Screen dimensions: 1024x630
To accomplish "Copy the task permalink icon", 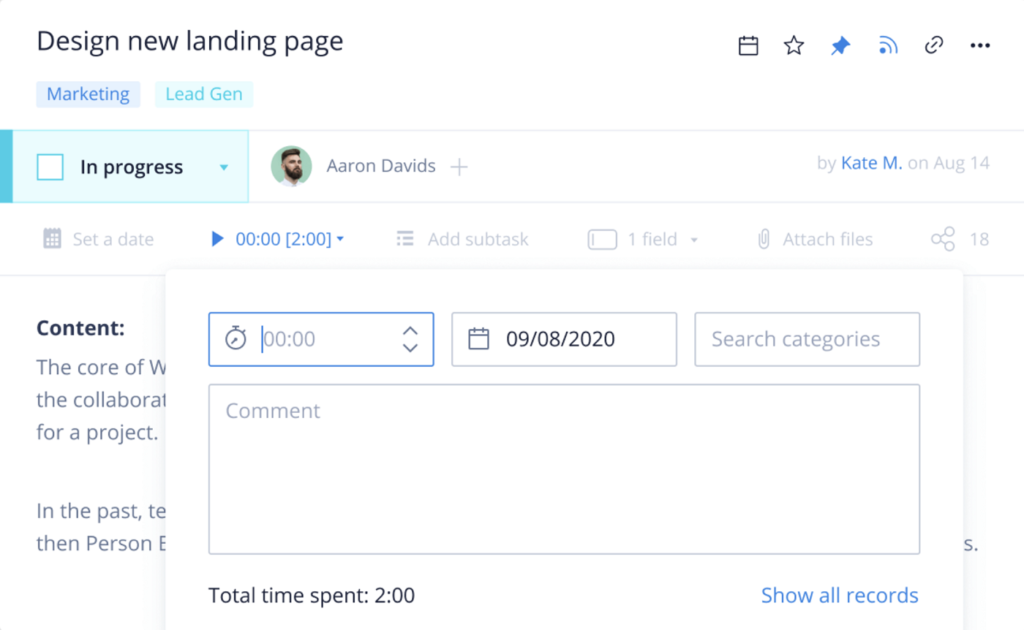I will [x=934, y=44].
